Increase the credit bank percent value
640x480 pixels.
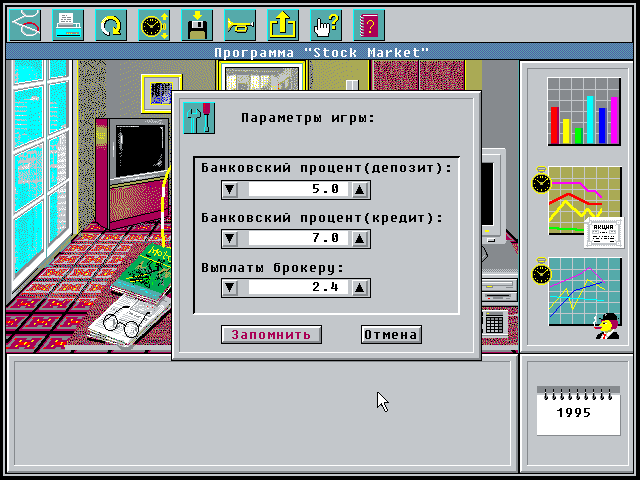point(360,239)
